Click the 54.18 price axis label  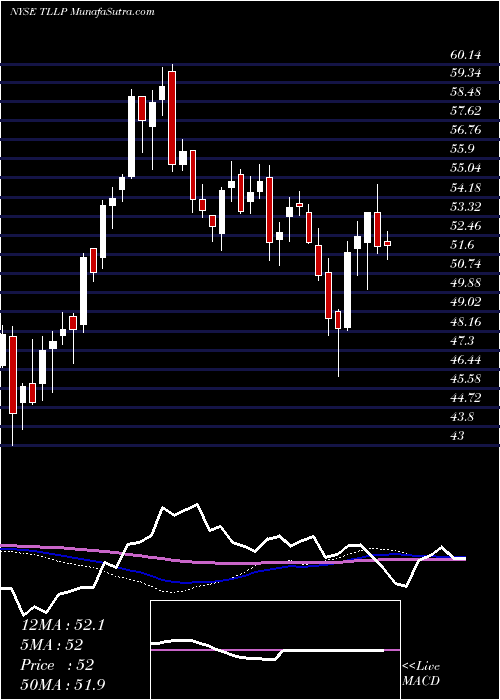[x=466, y=188]
